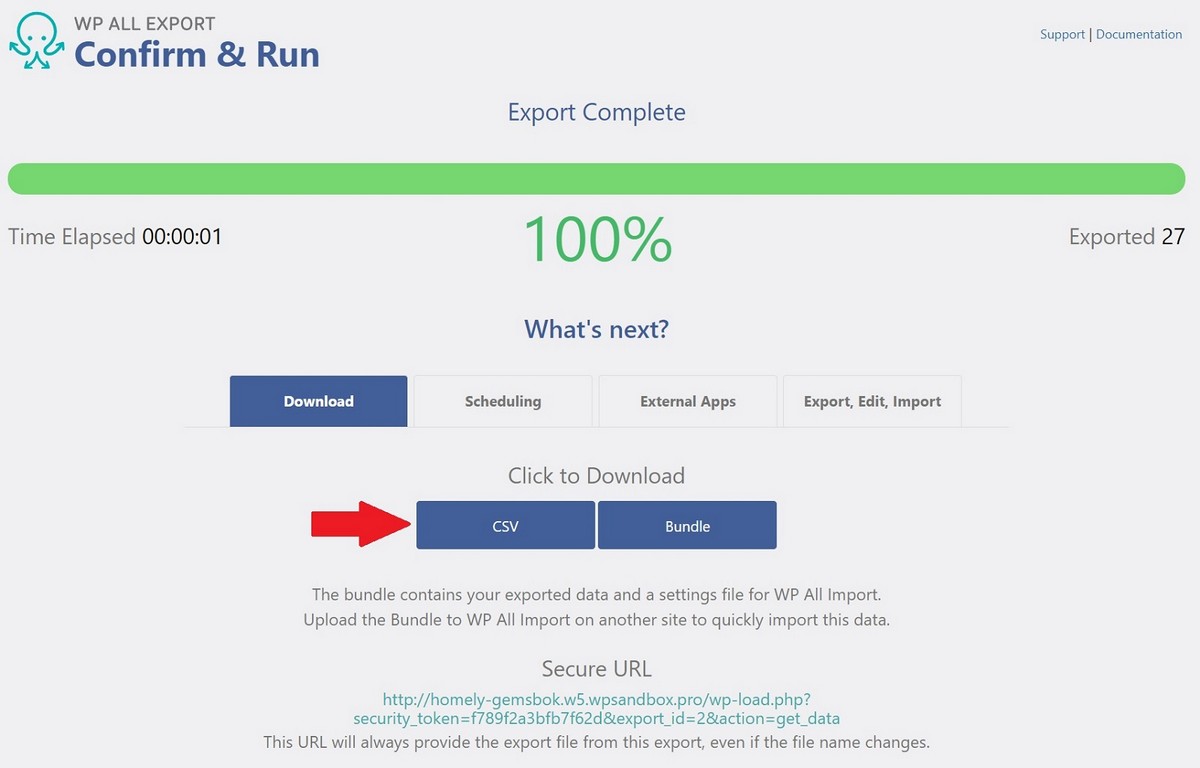Click the 100% completion indicator
1200x768 pixels.
(x=597, y=240)
